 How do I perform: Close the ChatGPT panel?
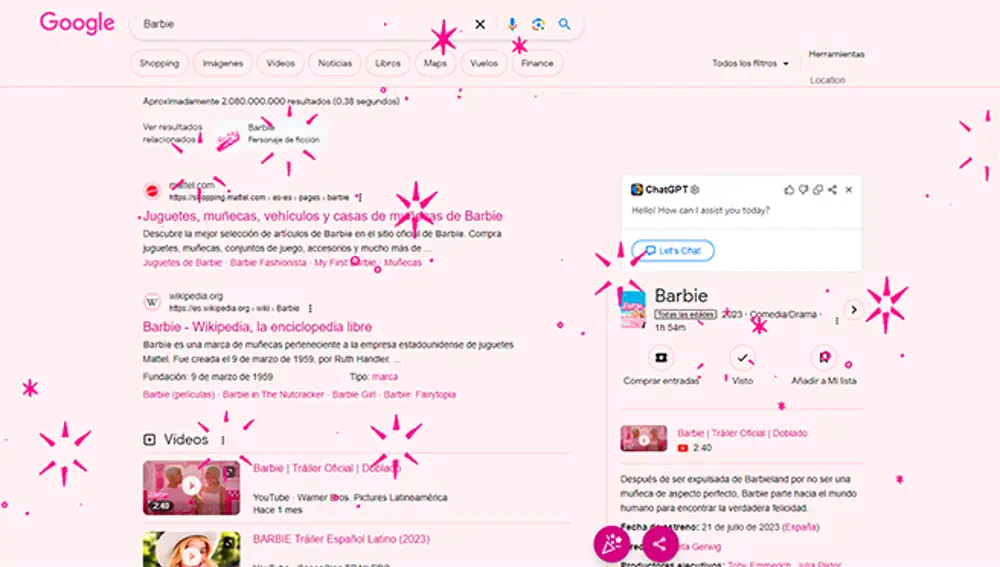tap(849, 189)
